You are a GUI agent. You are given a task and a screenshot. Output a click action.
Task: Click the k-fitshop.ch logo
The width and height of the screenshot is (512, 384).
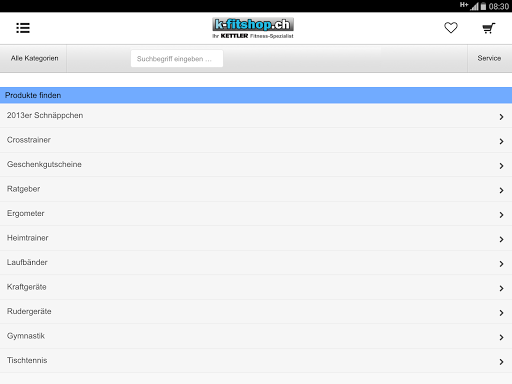(253, 28)
